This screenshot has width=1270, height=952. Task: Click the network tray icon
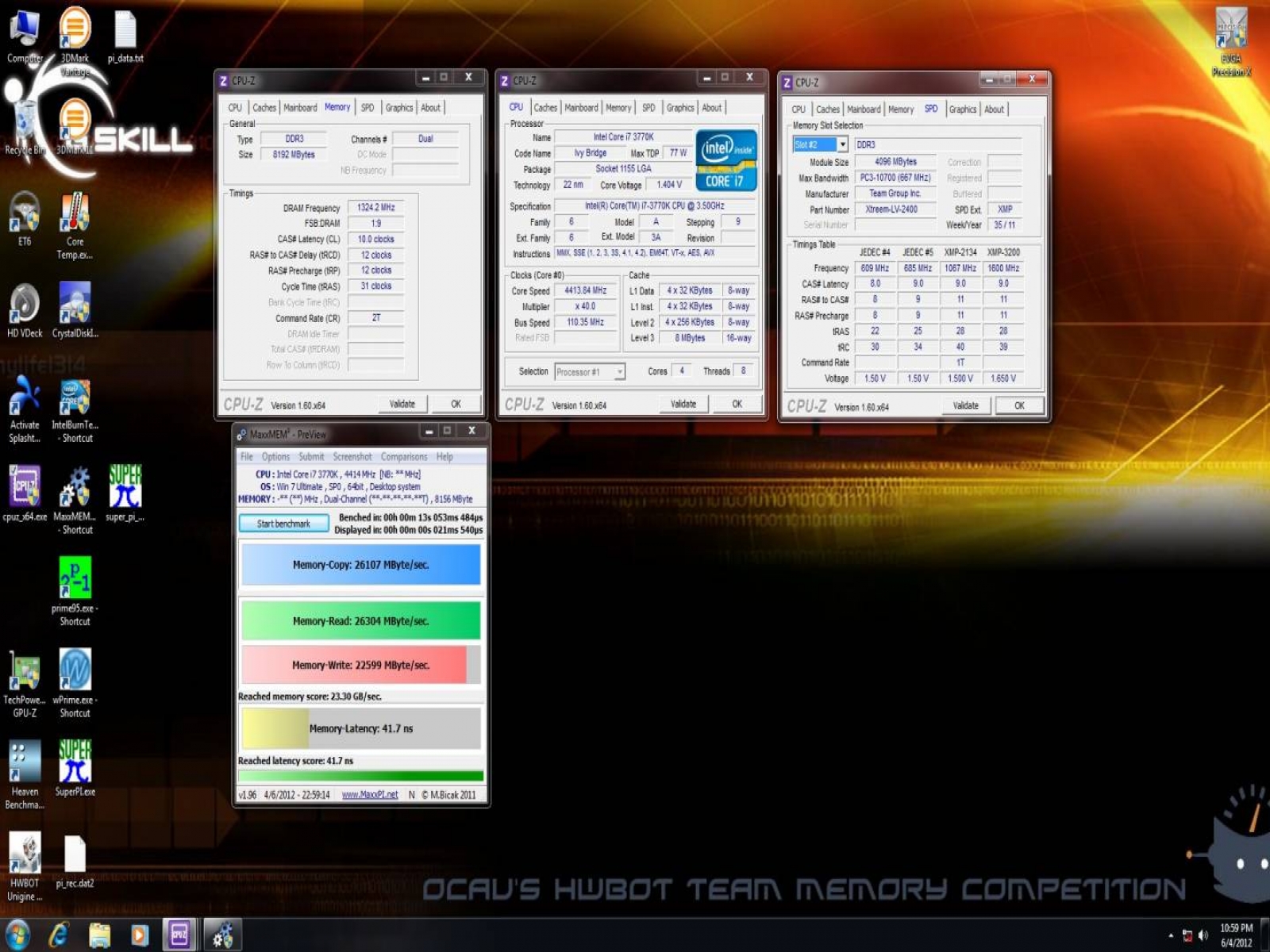click(x=1187, y=935)
